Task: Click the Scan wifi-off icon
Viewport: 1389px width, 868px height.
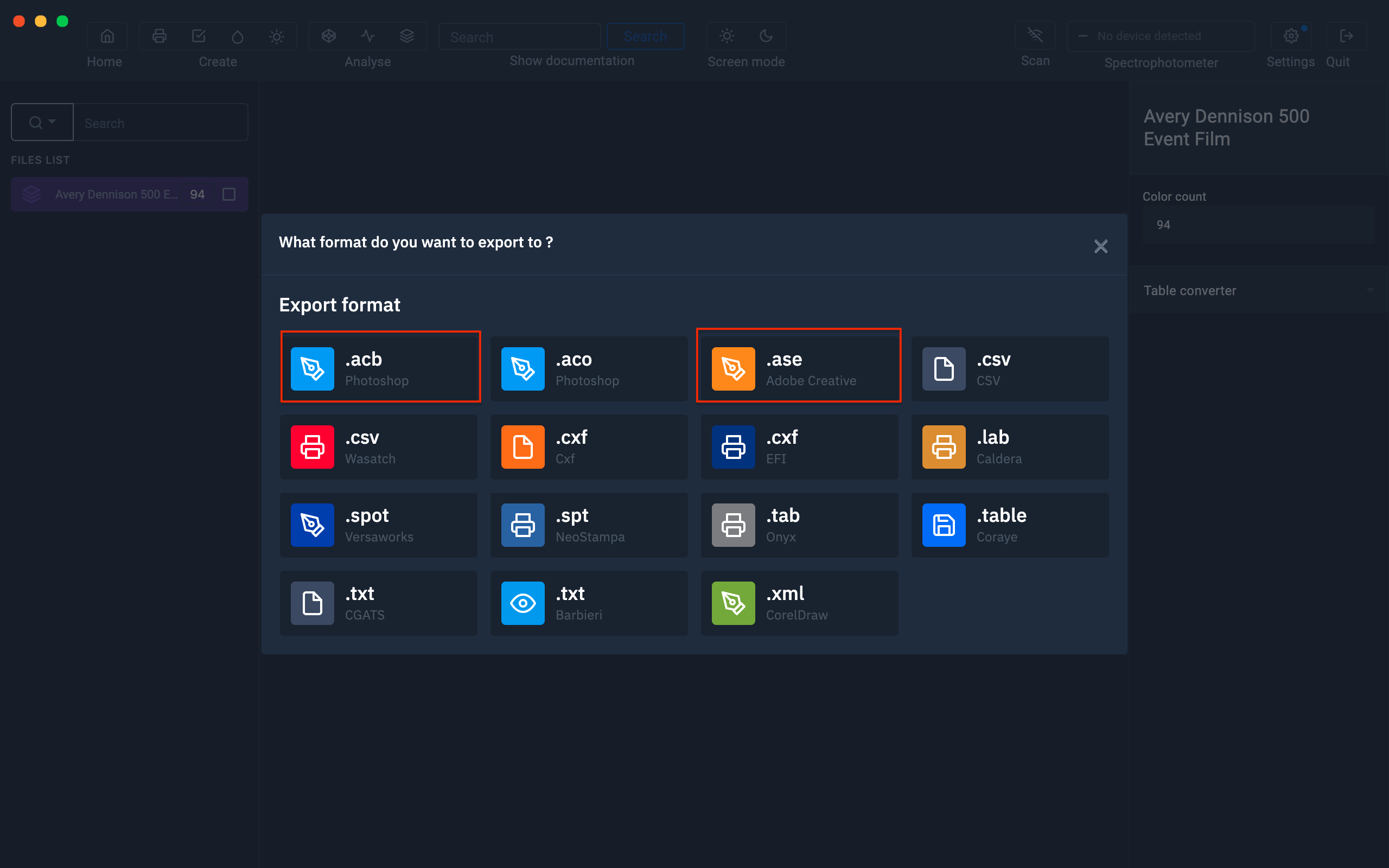Action: tap(1035, 35)
